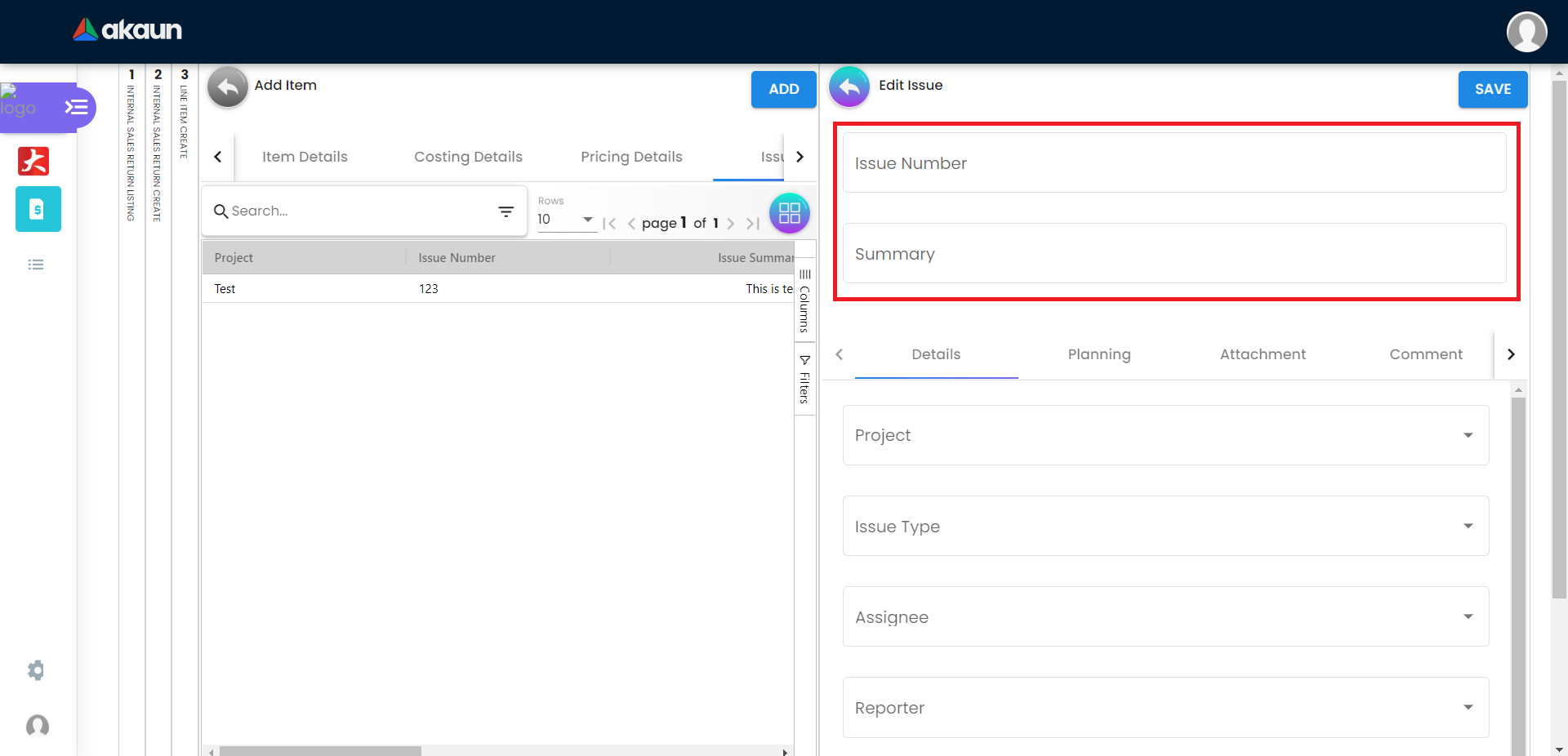Open the search filter options icon
1568x756 pixels.
tap(506, 211)
